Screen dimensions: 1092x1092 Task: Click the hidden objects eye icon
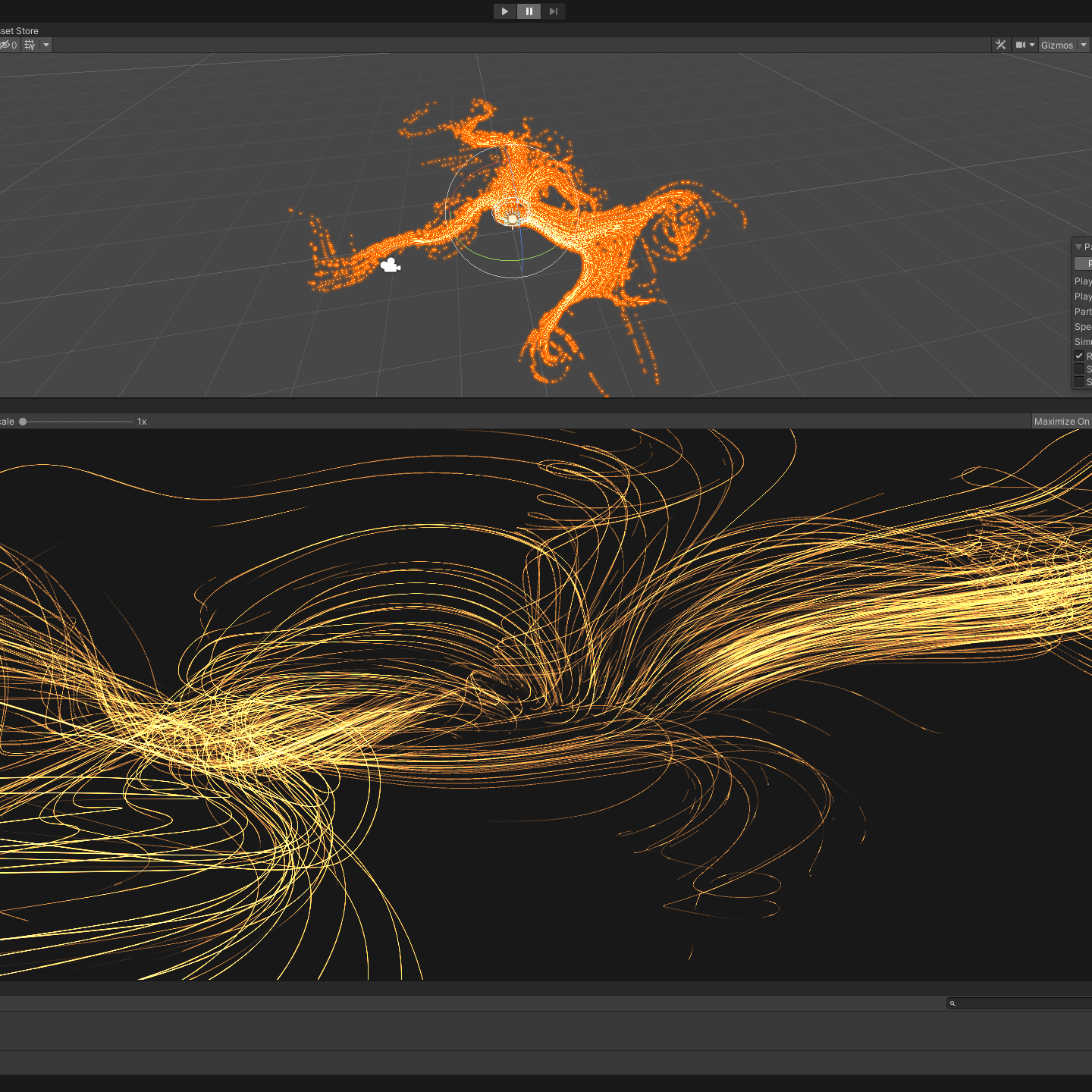6,45
